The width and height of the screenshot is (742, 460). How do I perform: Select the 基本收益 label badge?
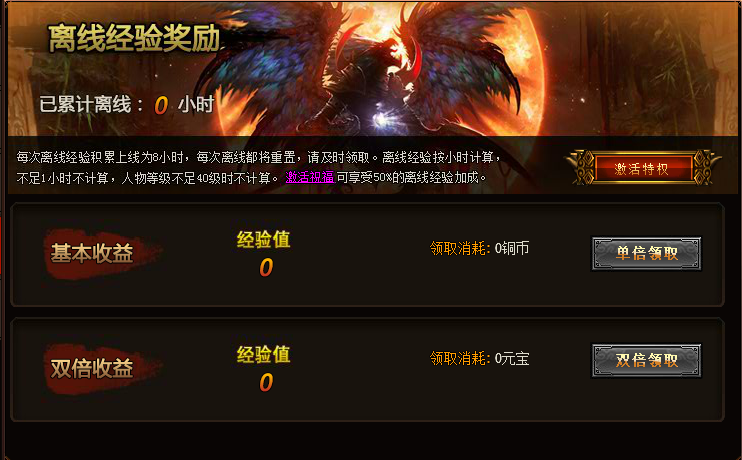click(101, 254)
